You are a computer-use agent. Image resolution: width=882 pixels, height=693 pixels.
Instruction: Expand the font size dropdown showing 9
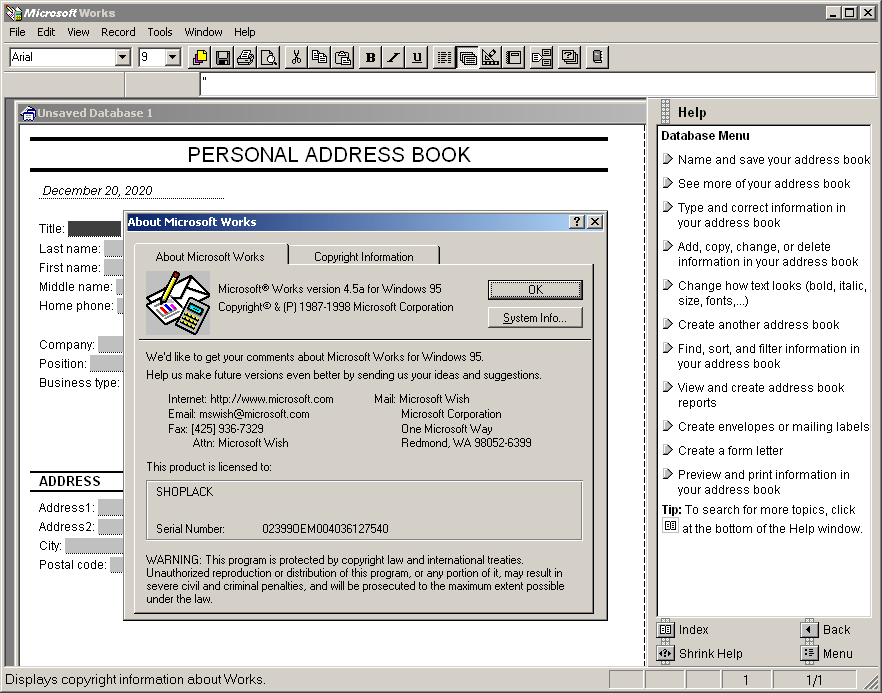coord(172,57)
